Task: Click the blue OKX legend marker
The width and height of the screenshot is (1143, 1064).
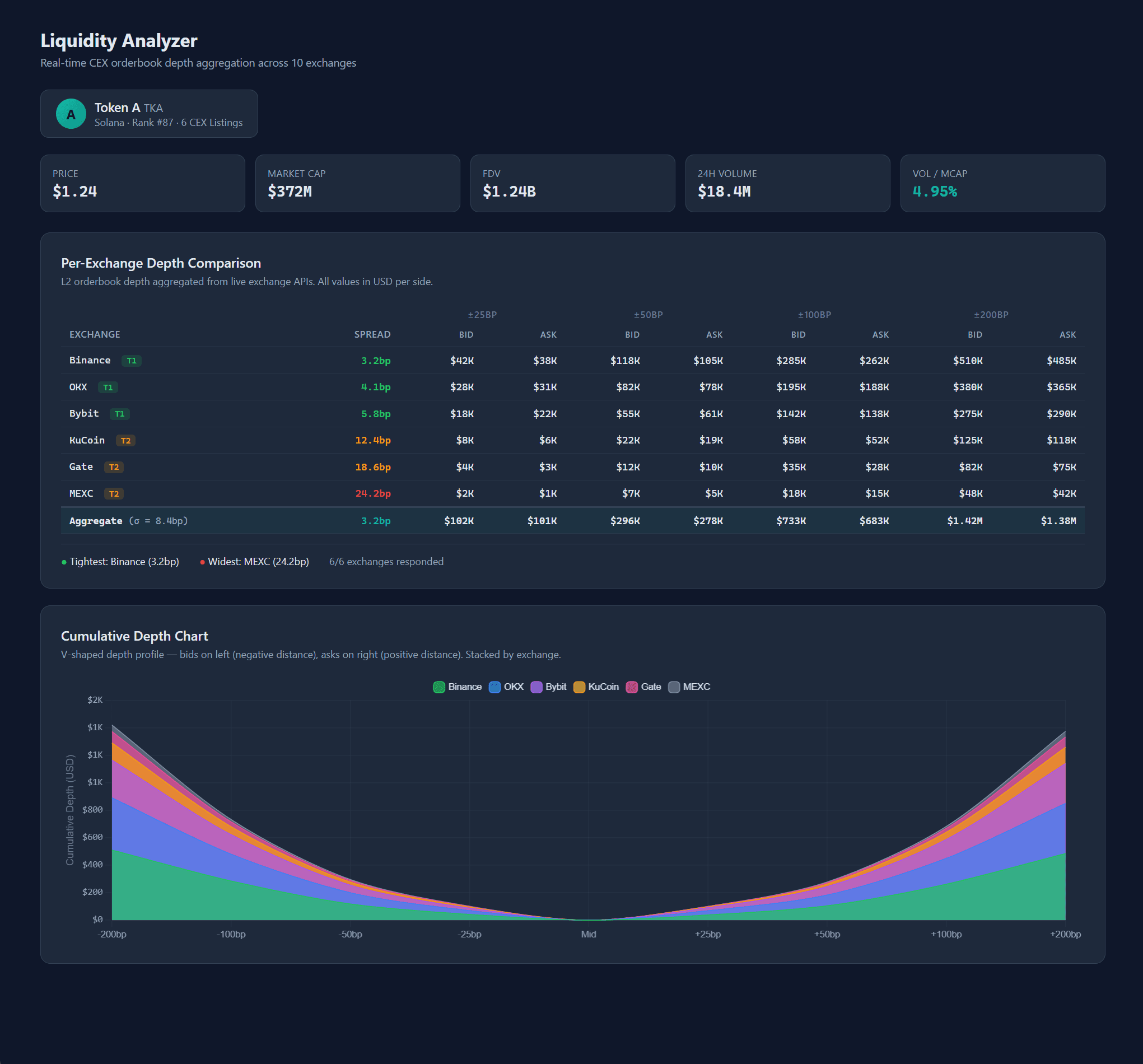Action: point(494,687)
